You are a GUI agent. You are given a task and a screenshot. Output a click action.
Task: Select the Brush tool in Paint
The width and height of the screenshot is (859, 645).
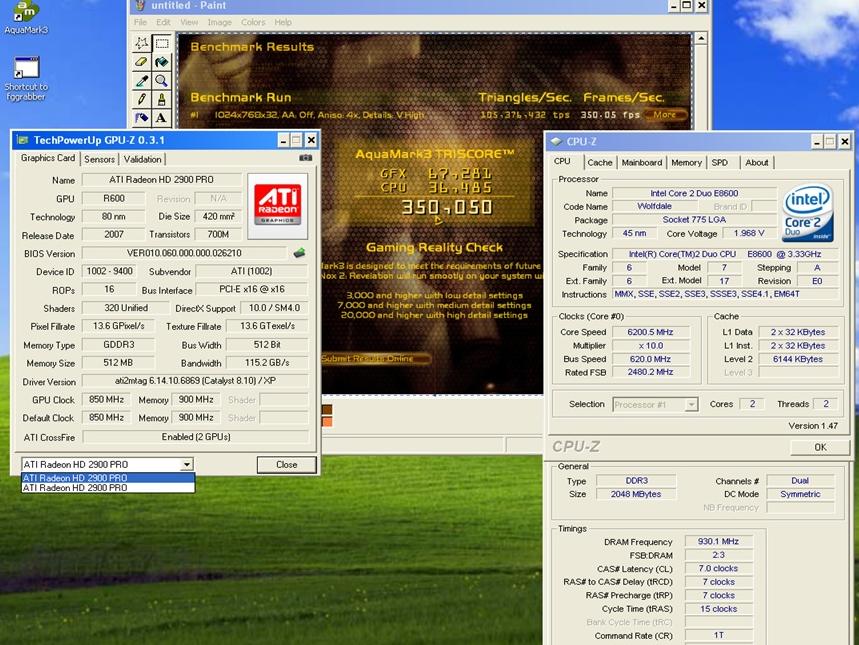click(161, 99)
